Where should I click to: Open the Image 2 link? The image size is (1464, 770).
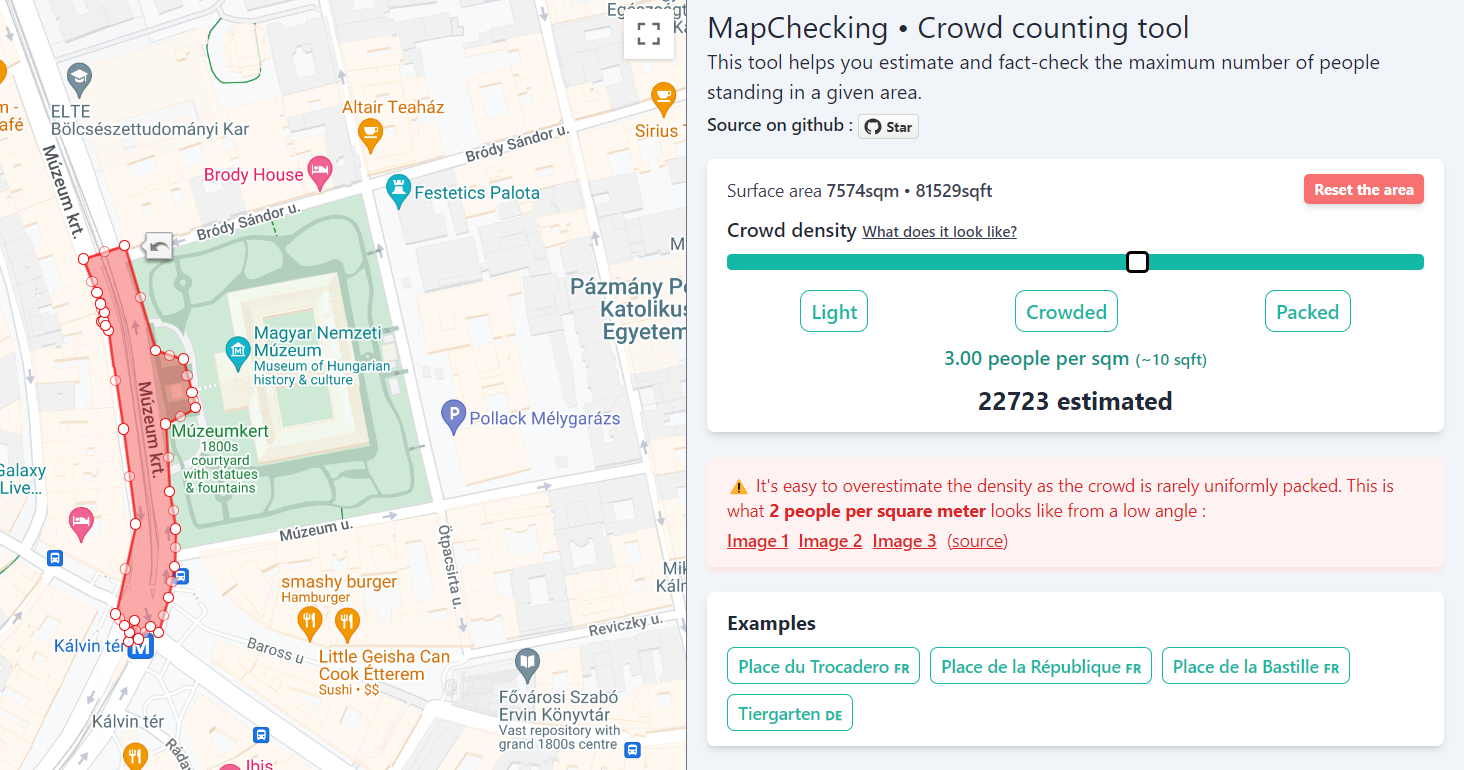[830, 541]
